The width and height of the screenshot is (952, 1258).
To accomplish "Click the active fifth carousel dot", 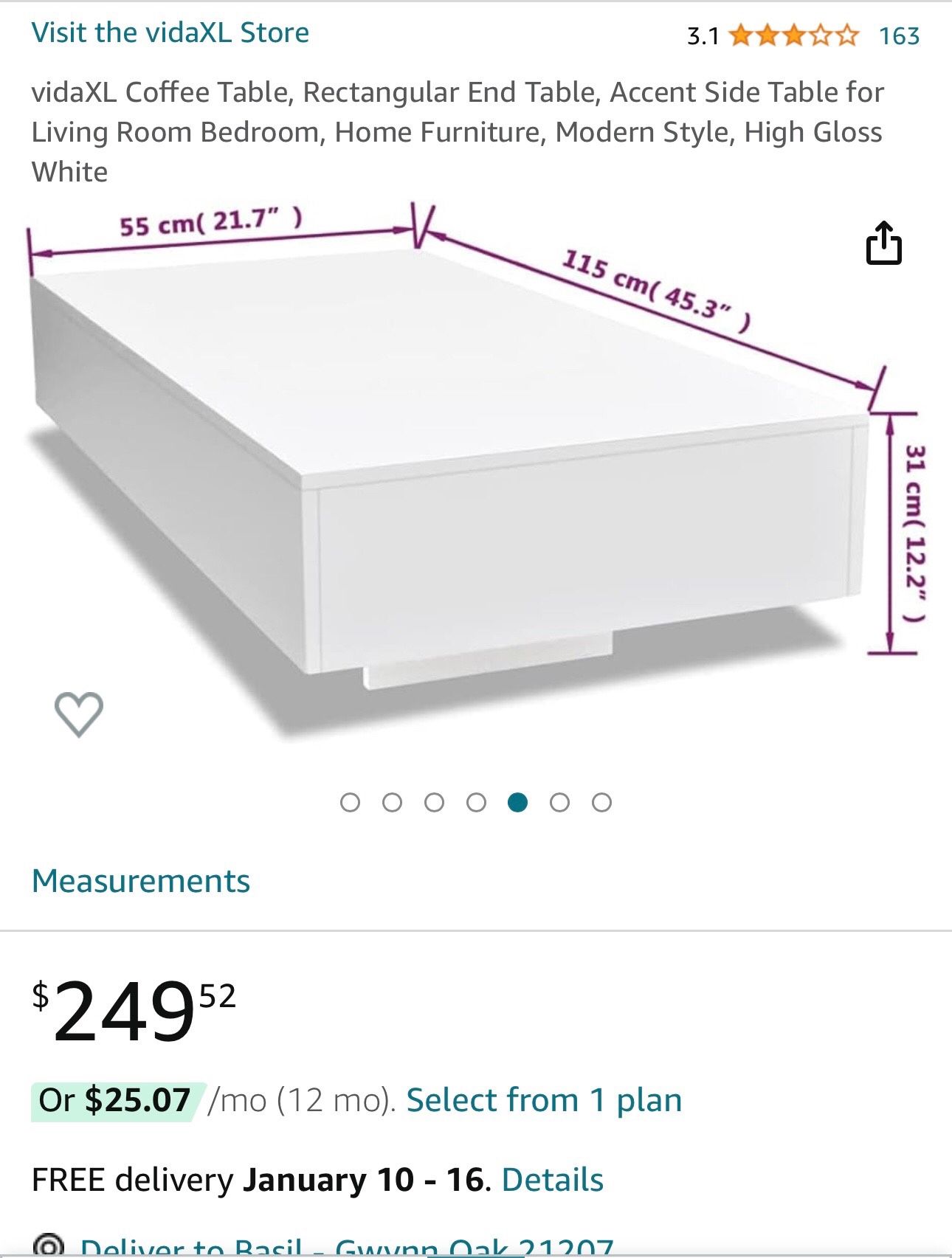I will 518,802.
